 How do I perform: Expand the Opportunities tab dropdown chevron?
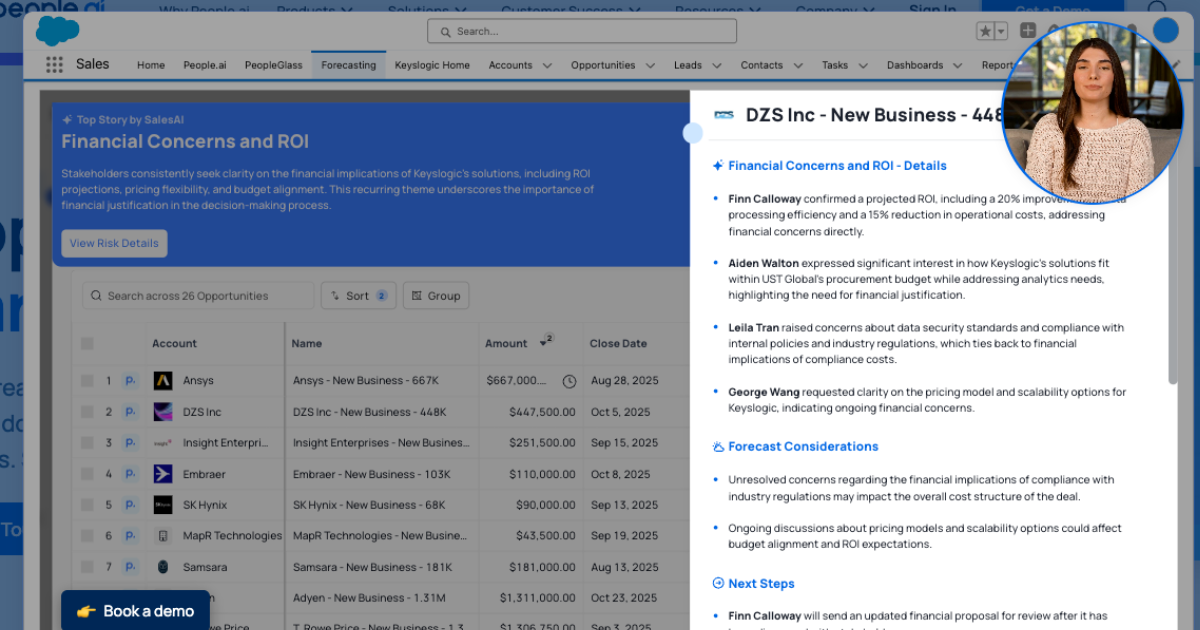pyautogui.click(x=650, y=66)
